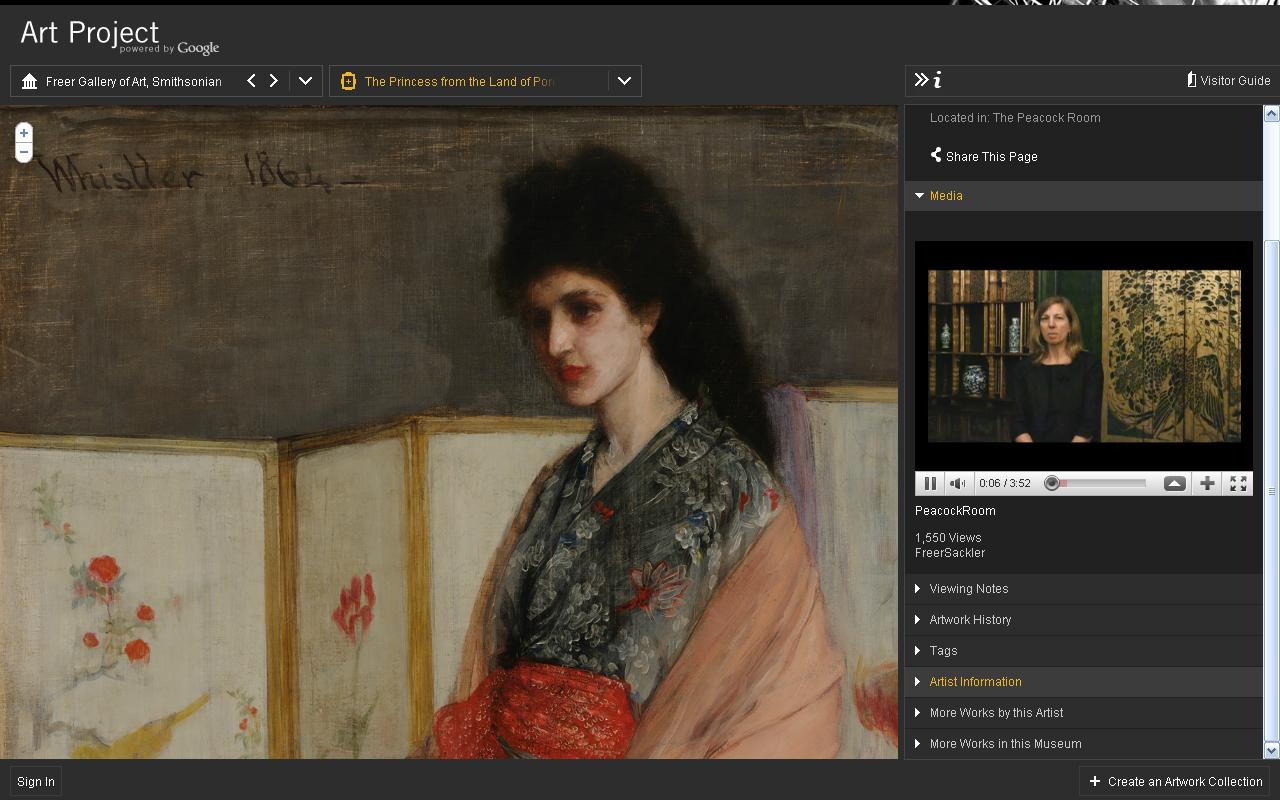1280x800 pixels.
Task: Click the 1,550 Views count
Action: [948, 538]
